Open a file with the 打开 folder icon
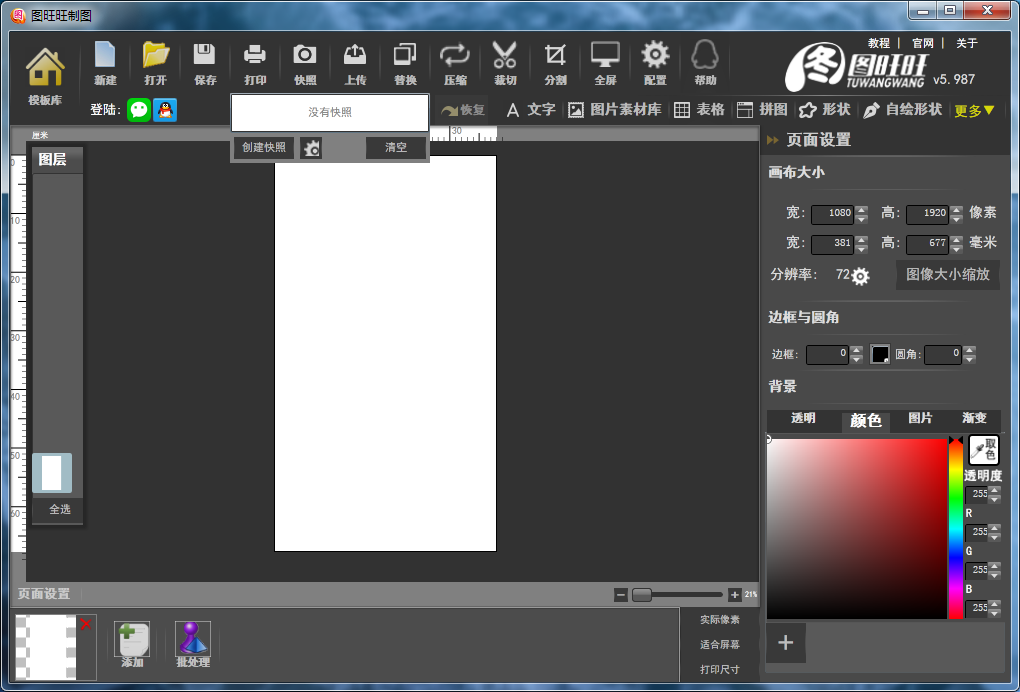The height and width of the screenshot is (692, 1020). pos(155,64)
